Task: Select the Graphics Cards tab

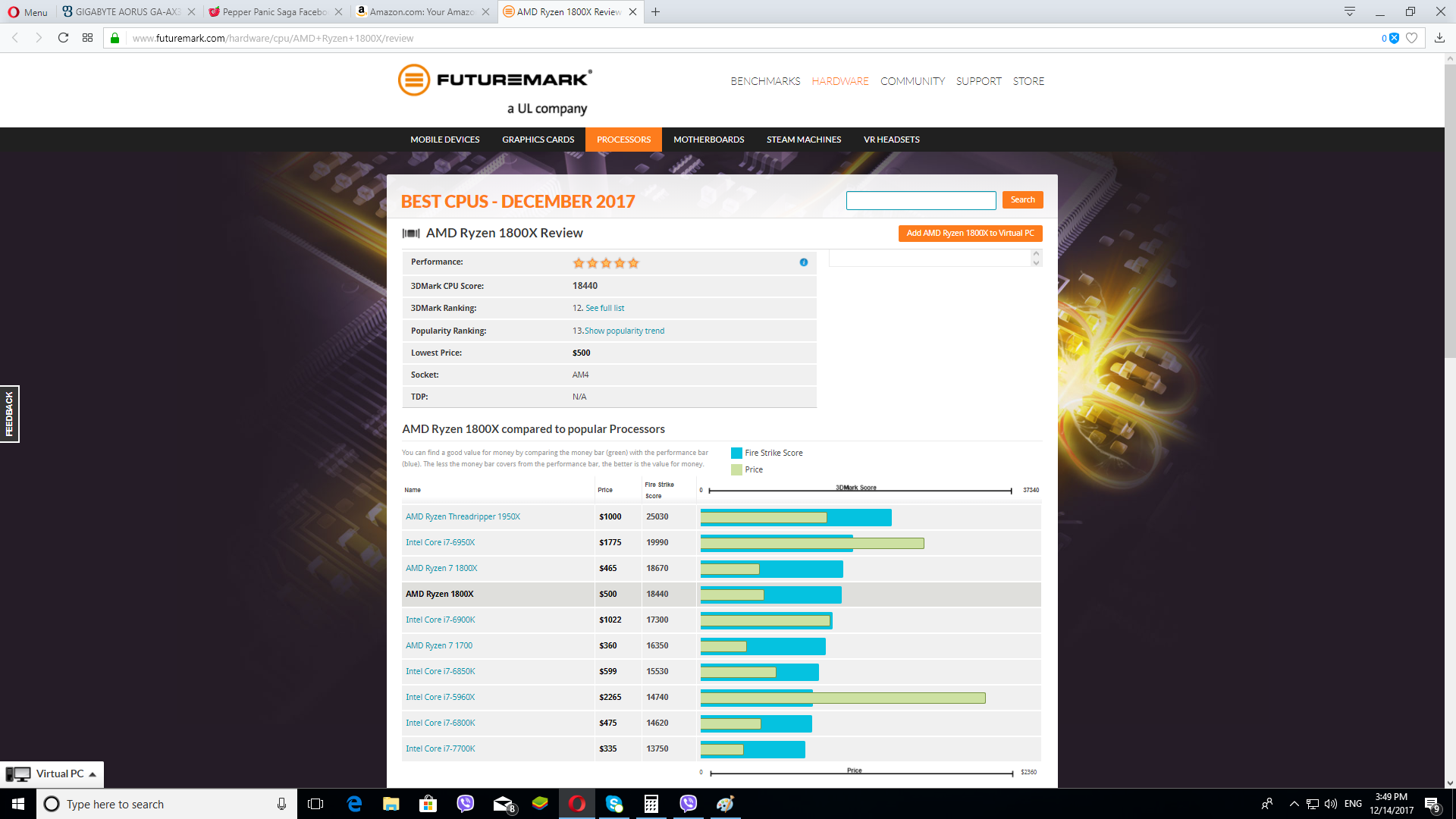Action: point(538,140)
